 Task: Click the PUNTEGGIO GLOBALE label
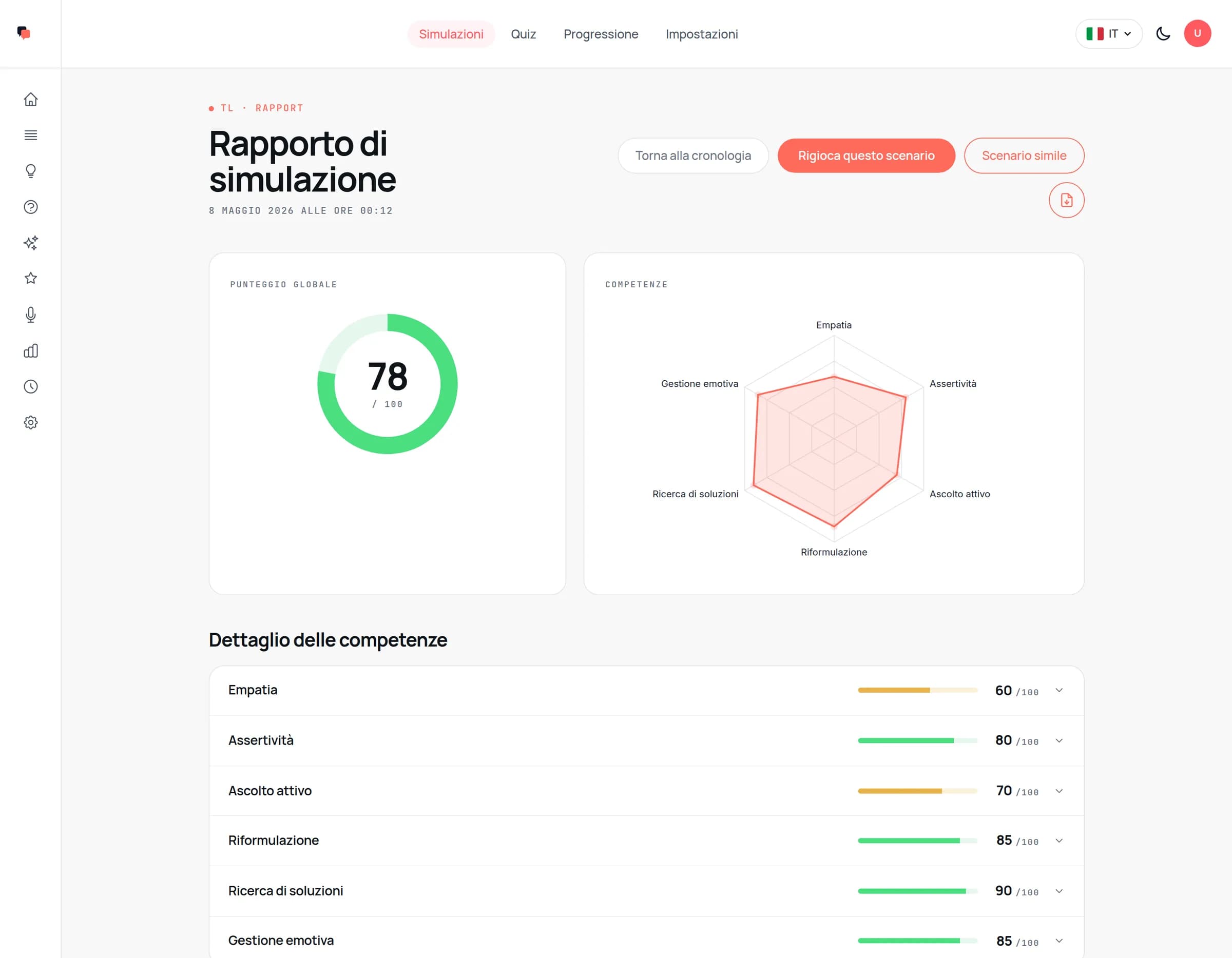(x=284, y=285)
